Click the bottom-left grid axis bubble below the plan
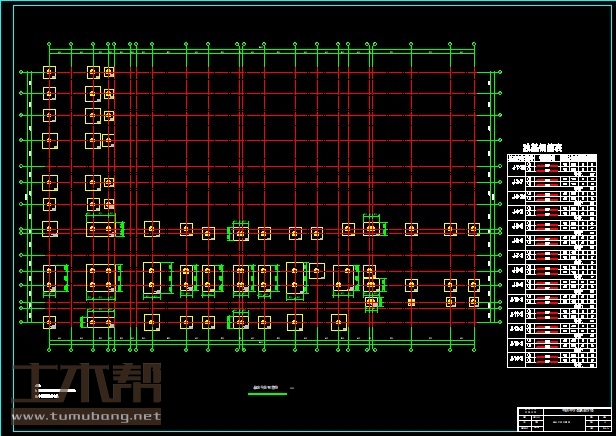The height and width of the screenshot is (436, 616). coord(49,349)
